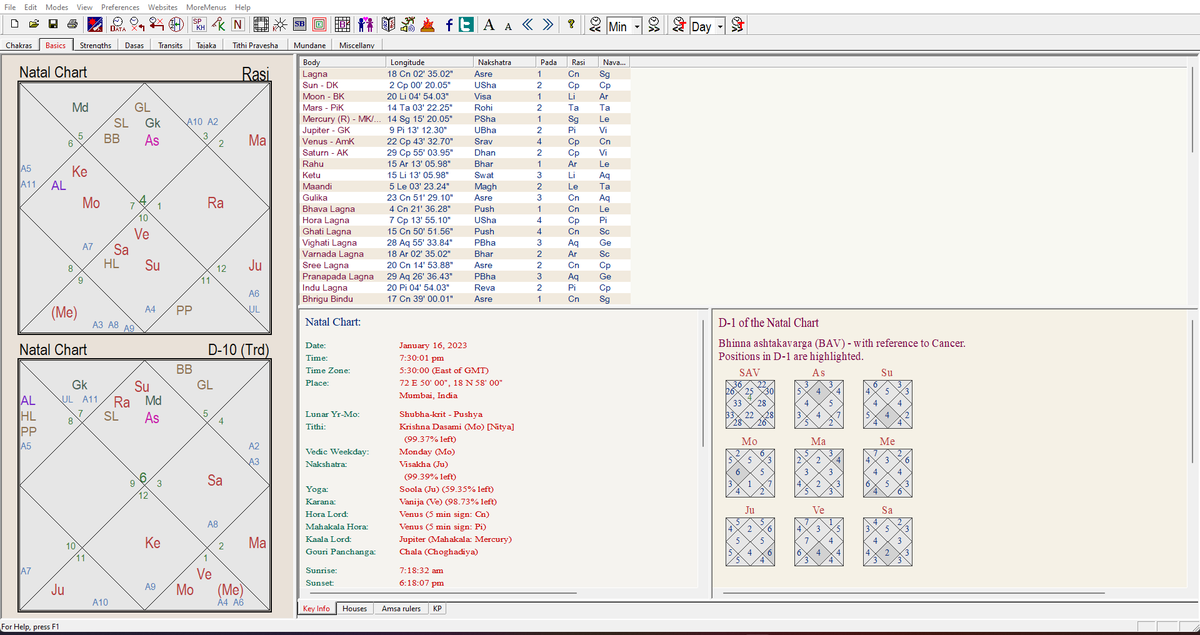1200x635 pixels.
Task: Open the Preferences menu
Action: (x=120, y=7)
